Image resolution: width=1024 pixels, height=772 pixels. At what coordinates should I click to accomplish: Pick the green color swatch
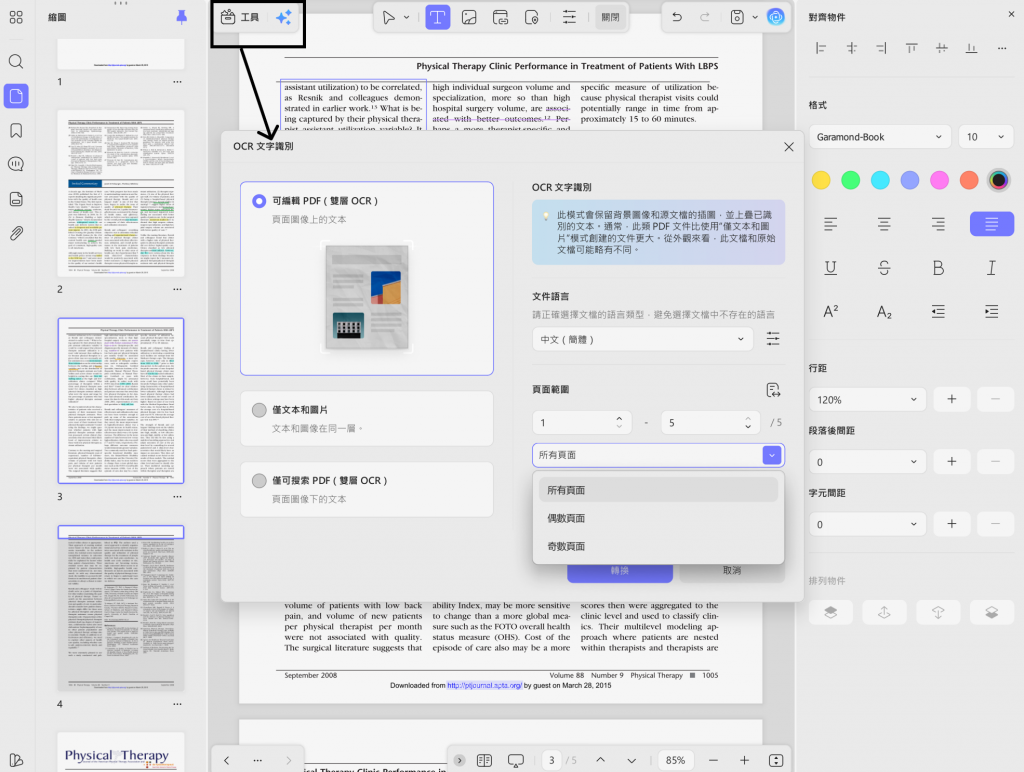click(x=850, y=180)
